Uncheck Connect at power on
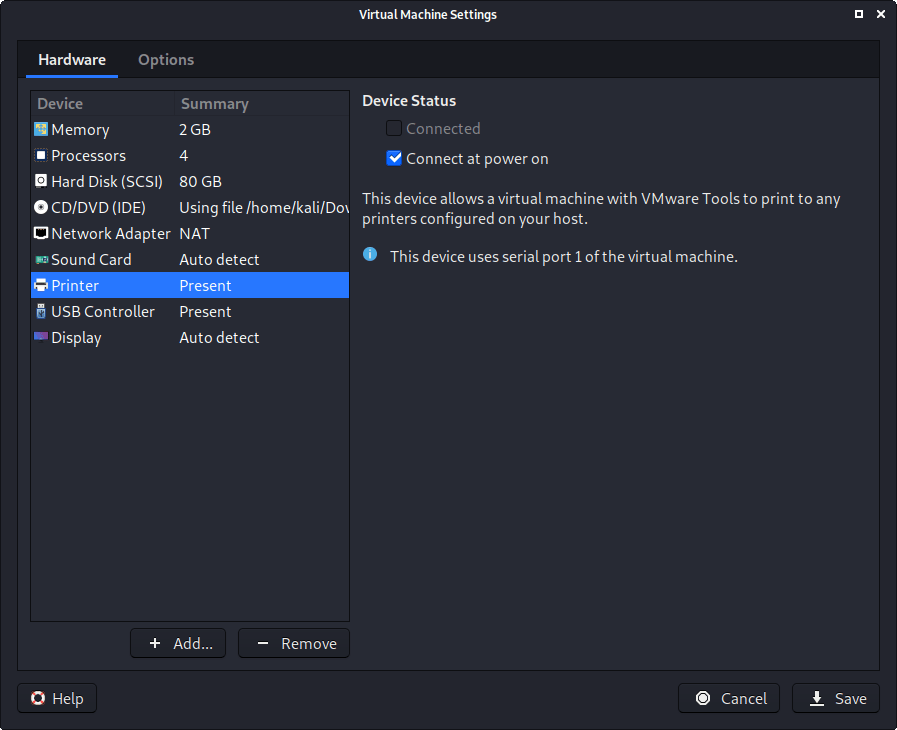 tap(394, 158)
